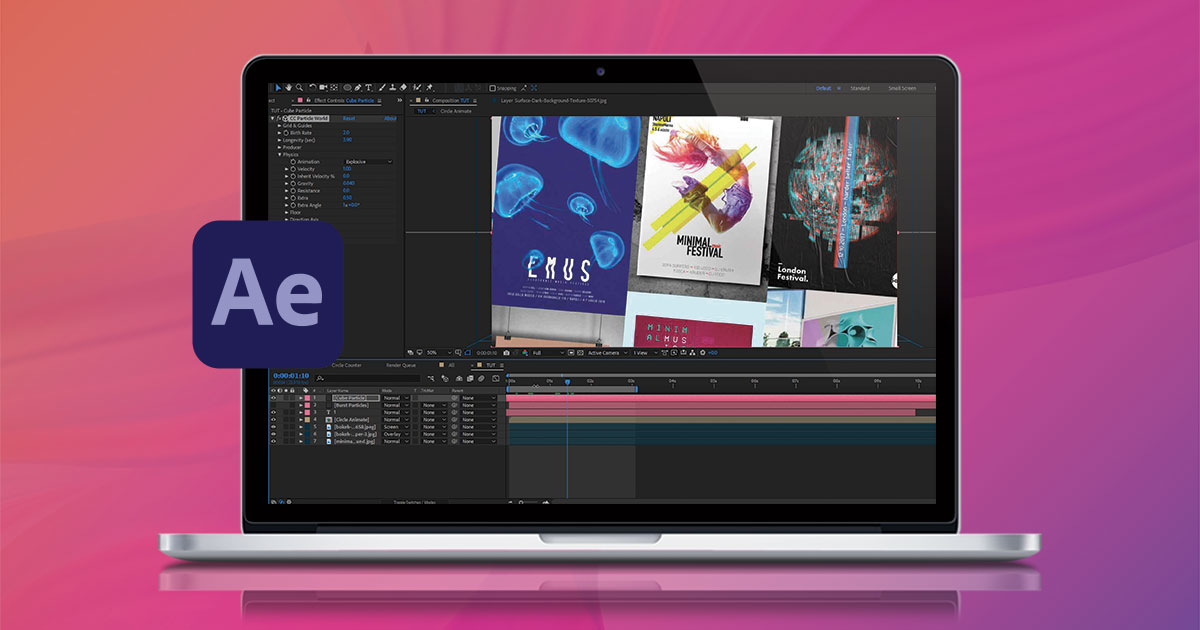Click Circle Animate in composition breadcrumb

(x=457, y=111)
